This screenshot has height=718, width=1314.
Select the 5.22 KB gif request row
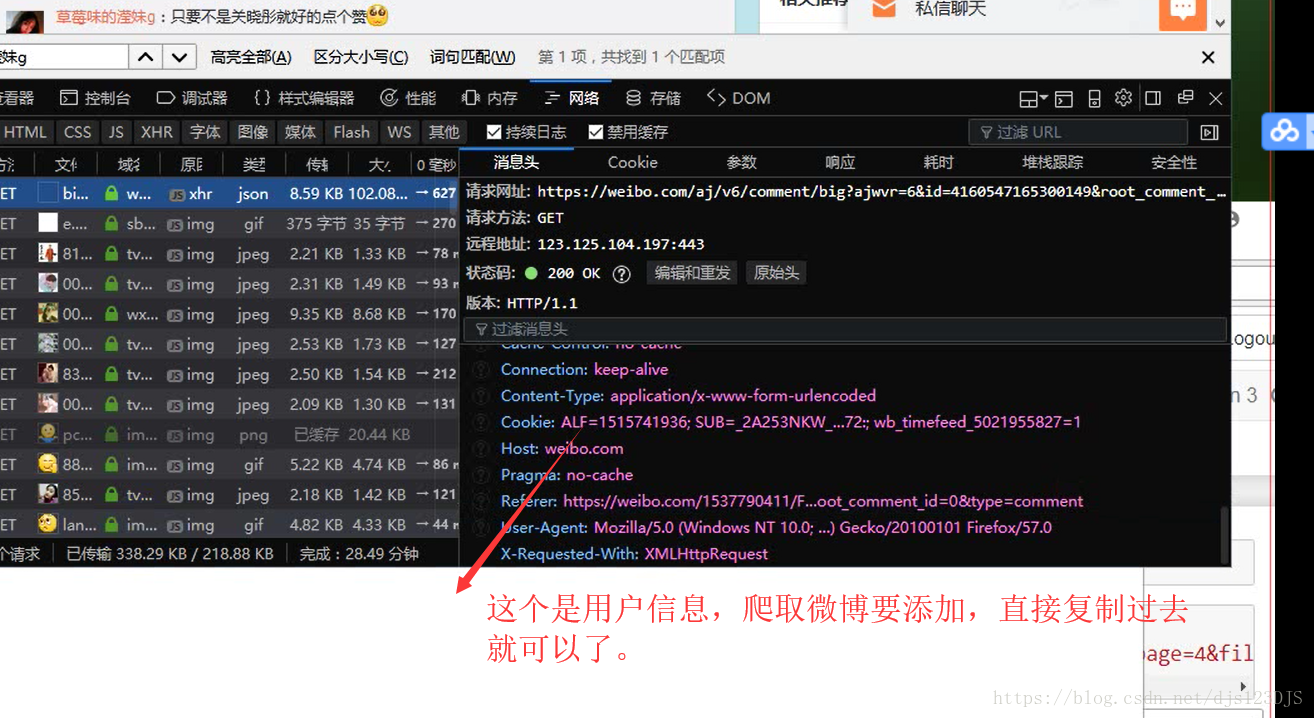(x=229, y=464)
